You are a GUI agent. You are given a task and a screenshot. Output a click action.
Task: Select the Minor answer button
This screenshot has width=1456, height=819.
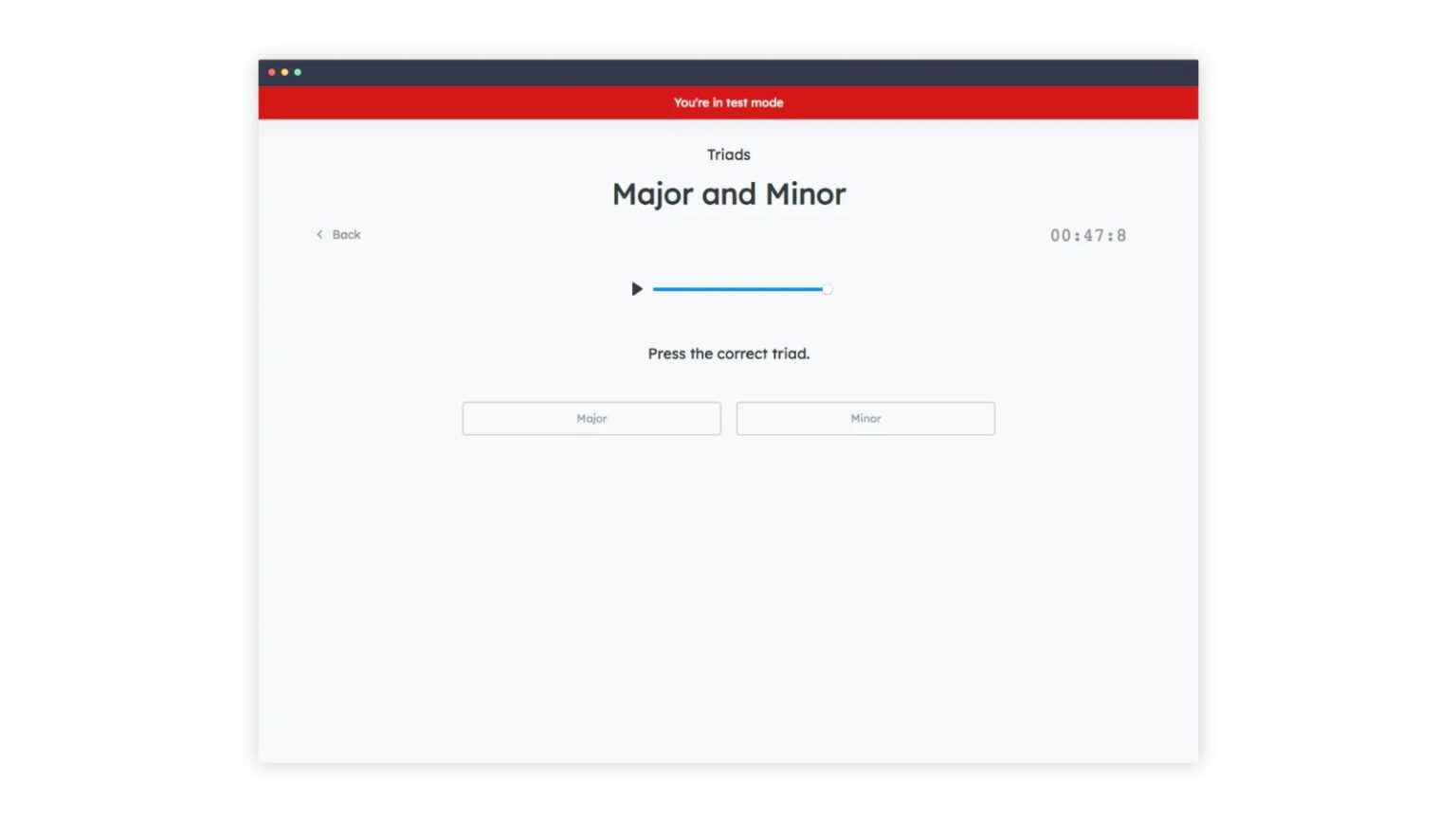864,418
